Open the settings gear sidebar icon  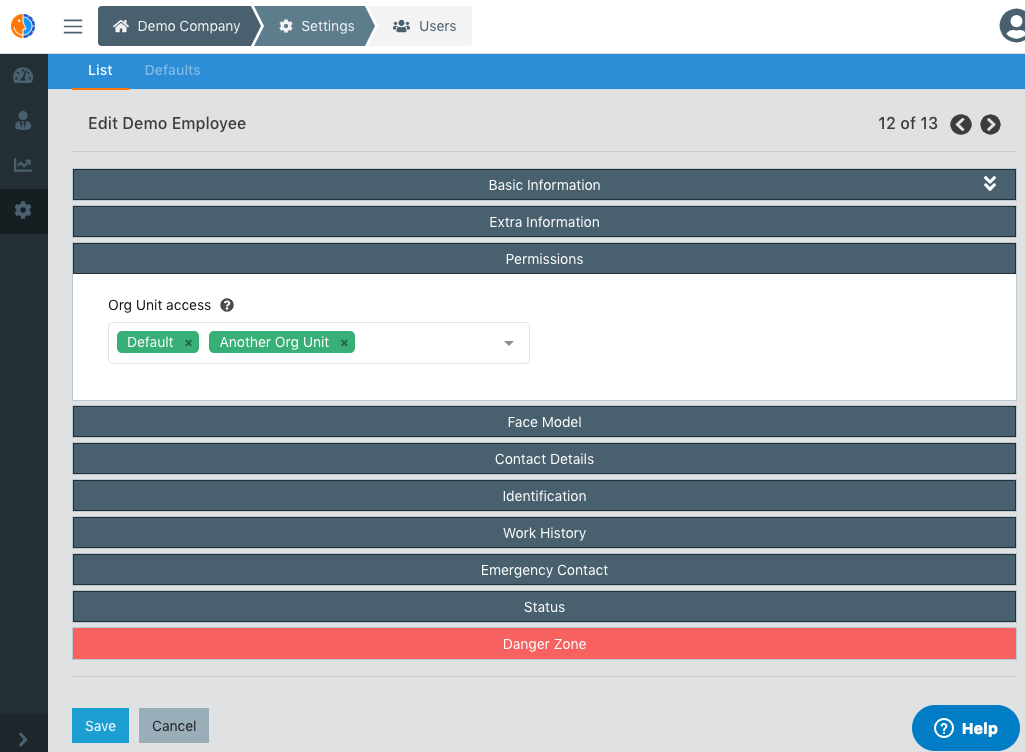point(23,210)
